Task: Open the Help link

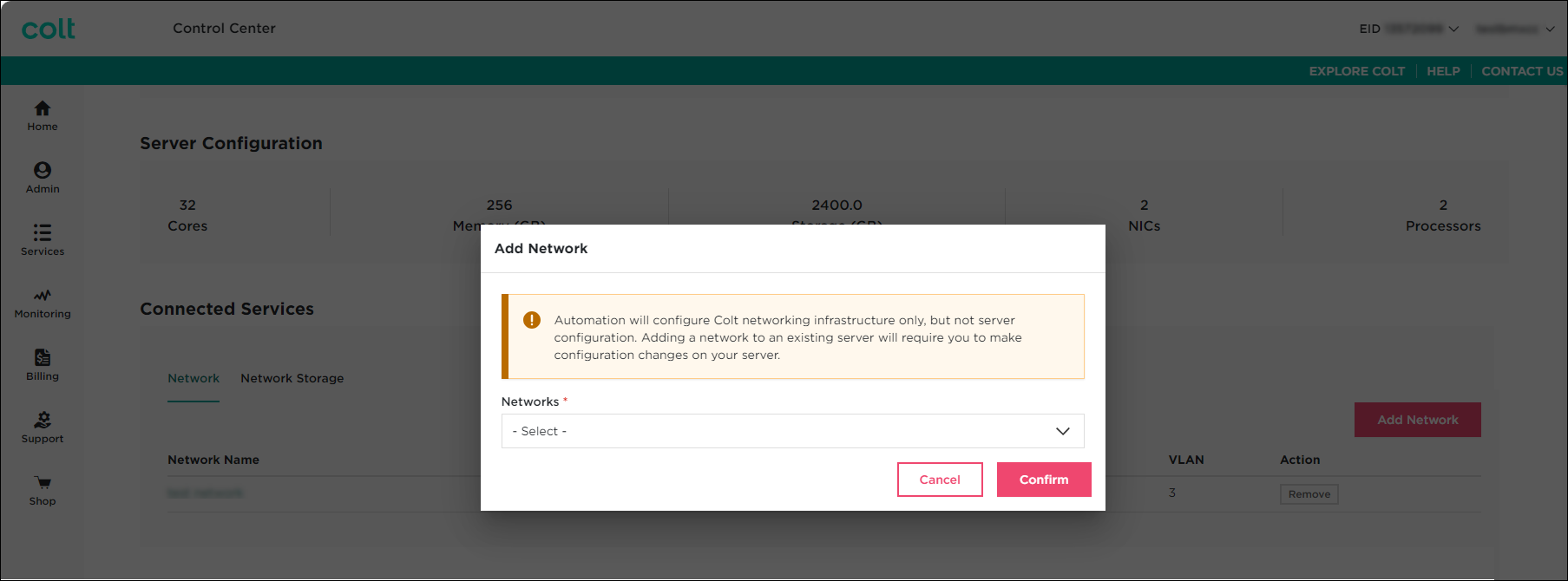Action: pyautogui.click(x=1443, y=71)
